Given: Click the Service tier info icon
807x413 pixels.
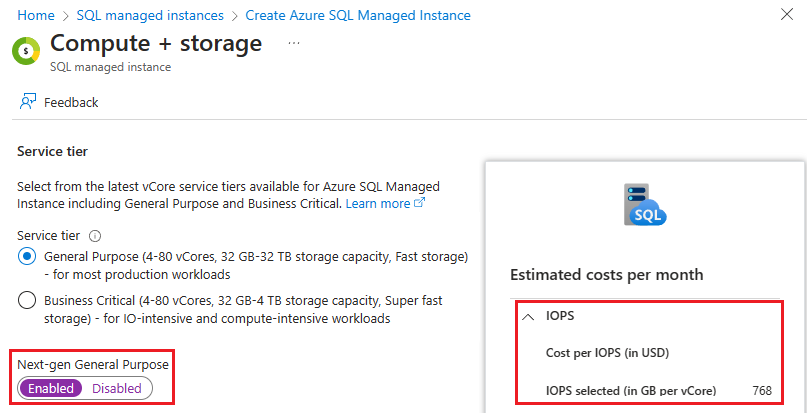Looking at the screenshot, I should (96, 236).
